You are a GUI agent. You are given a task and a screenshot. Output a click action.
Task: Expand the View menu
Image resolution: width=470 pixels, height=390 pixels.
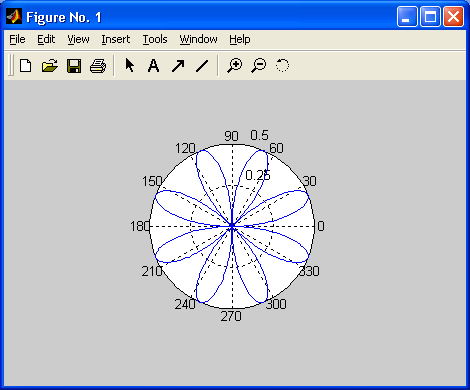[78, 39]
